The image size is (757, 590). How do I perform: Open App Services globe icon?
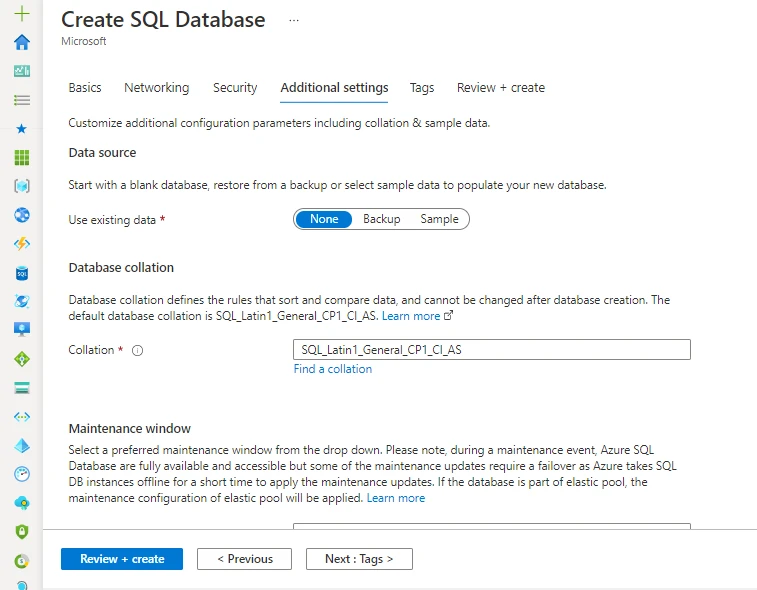(22, 215)
